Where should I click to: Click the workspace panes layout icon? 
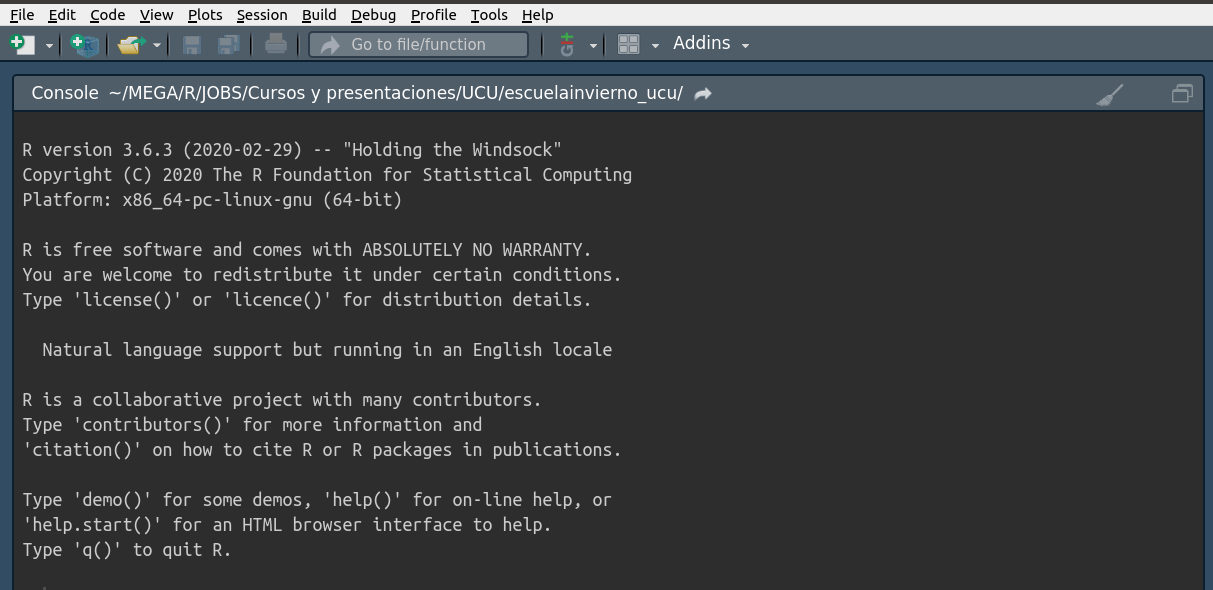(629, 44)
